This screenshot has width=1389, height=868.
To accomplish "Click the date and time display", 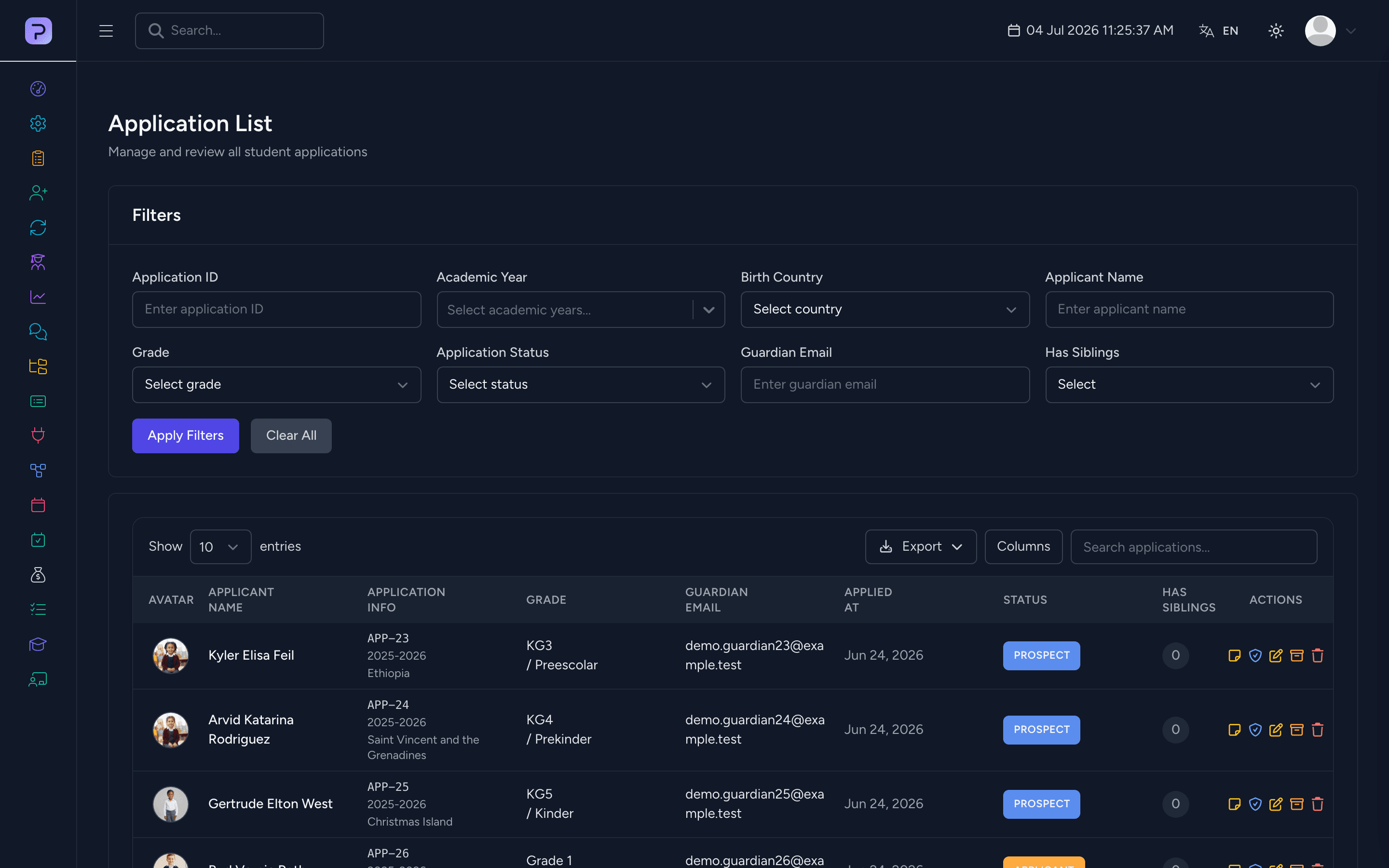I will point(1090,30).
